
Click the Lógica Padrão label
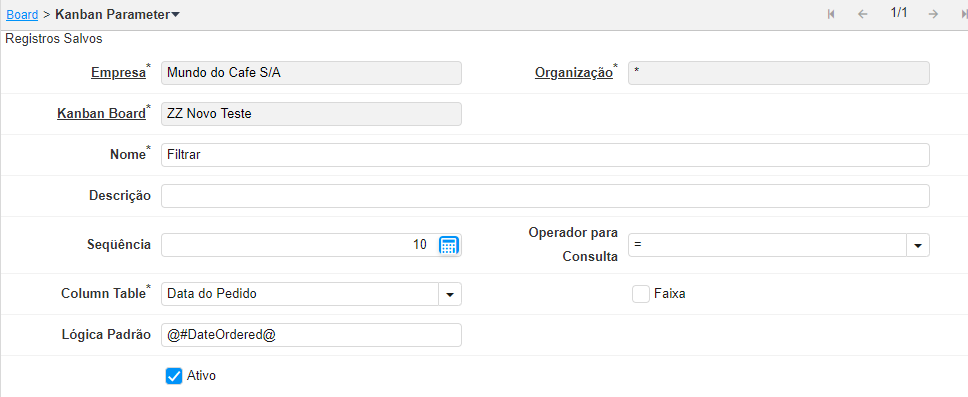106,335
